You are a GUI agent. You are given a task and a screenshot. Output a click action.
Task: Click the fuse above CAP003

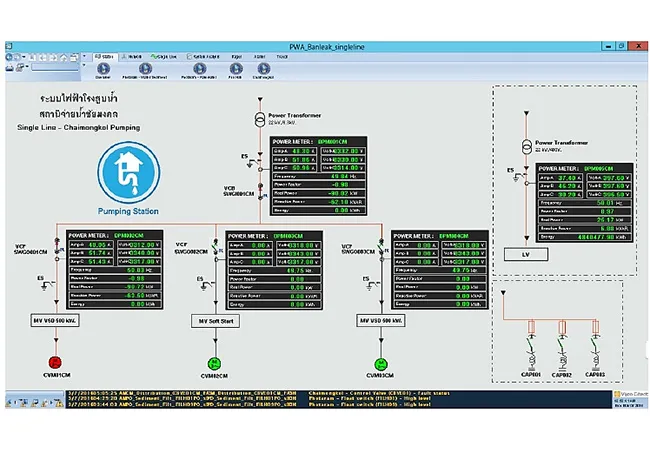(595, 328)
